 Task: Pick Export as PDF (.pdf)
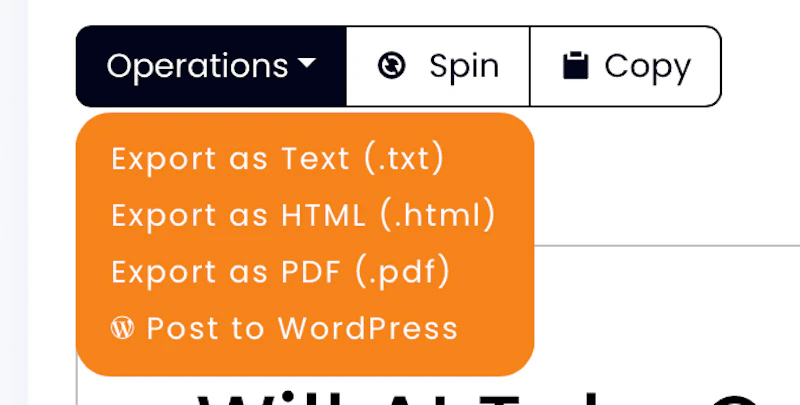(281, 271)
